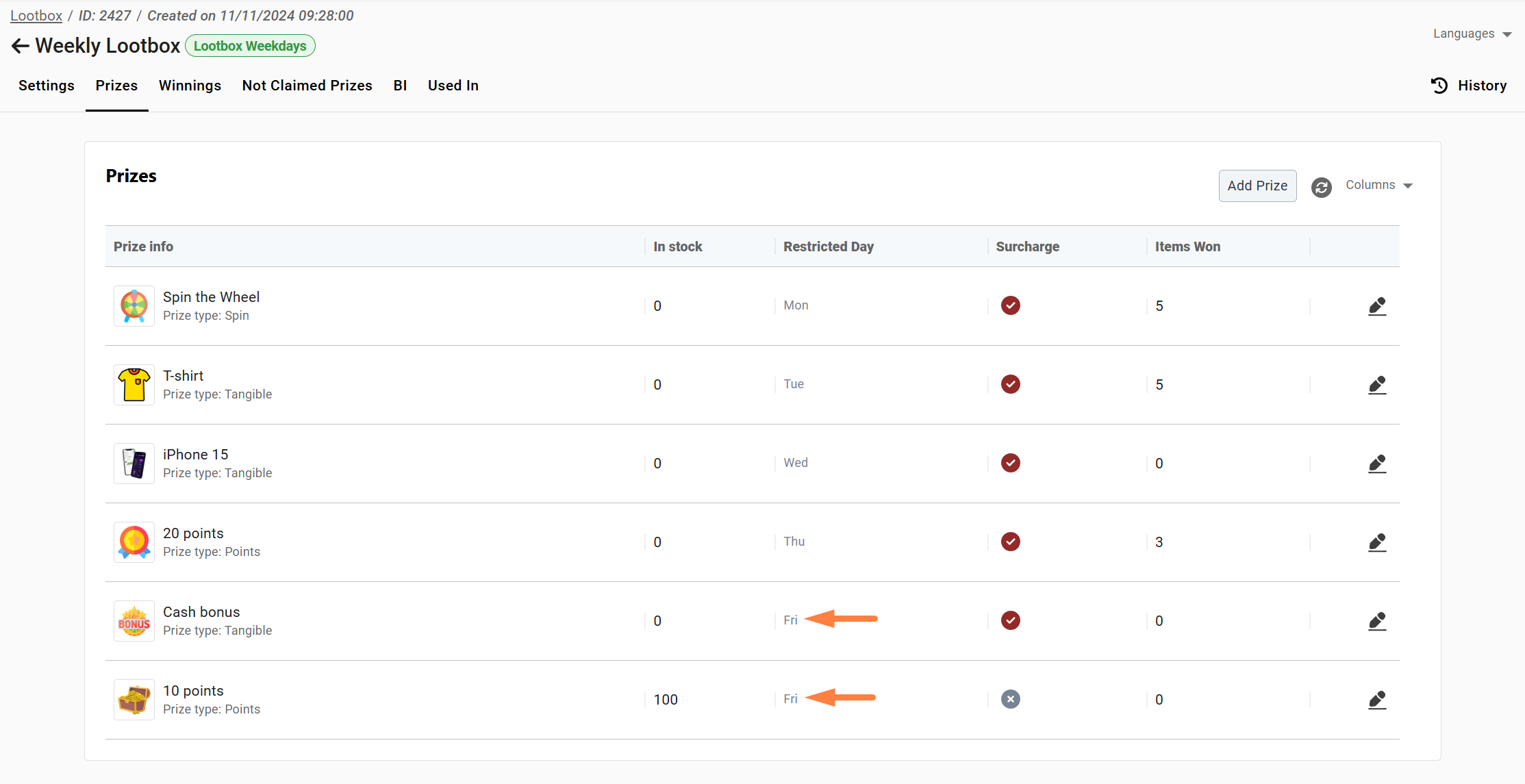Viewport: 1525px width, 784px height.
Task: Toggle surcharge x-mark for 10 points
Action: tap(1010, 699)
